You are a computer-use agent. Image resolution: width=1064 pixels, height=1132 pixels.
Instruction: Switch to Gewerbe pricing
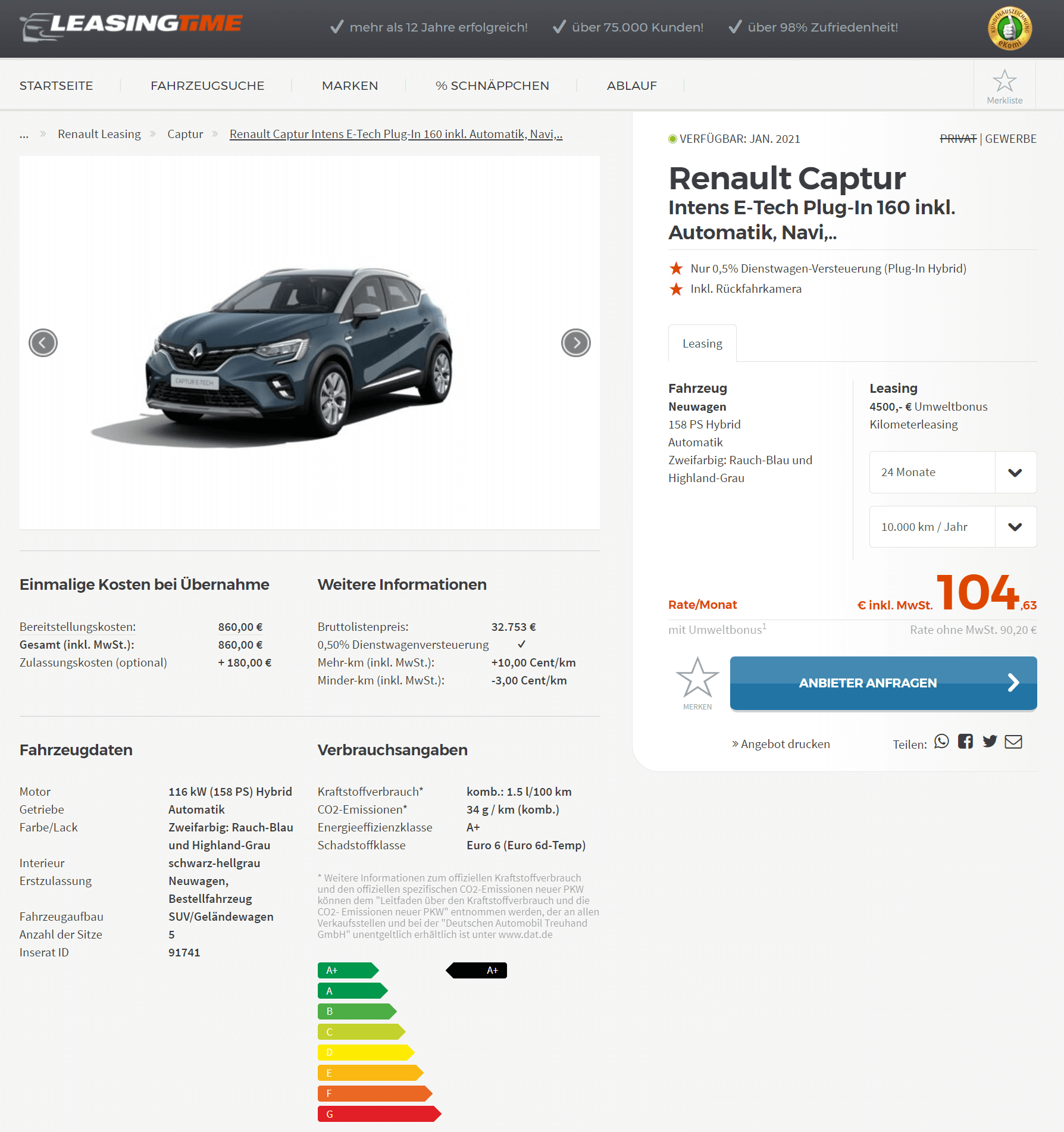coord(1010,139)
